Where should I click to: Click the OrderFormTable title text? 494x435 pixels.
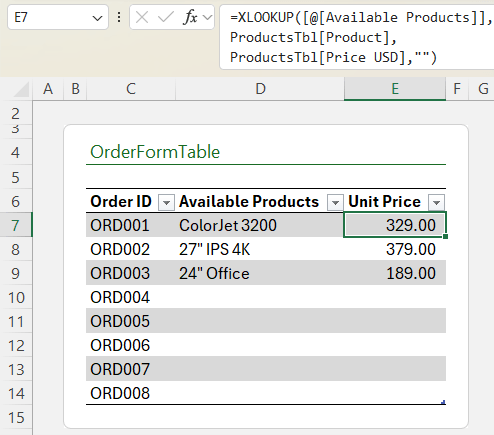coord(155,152)
